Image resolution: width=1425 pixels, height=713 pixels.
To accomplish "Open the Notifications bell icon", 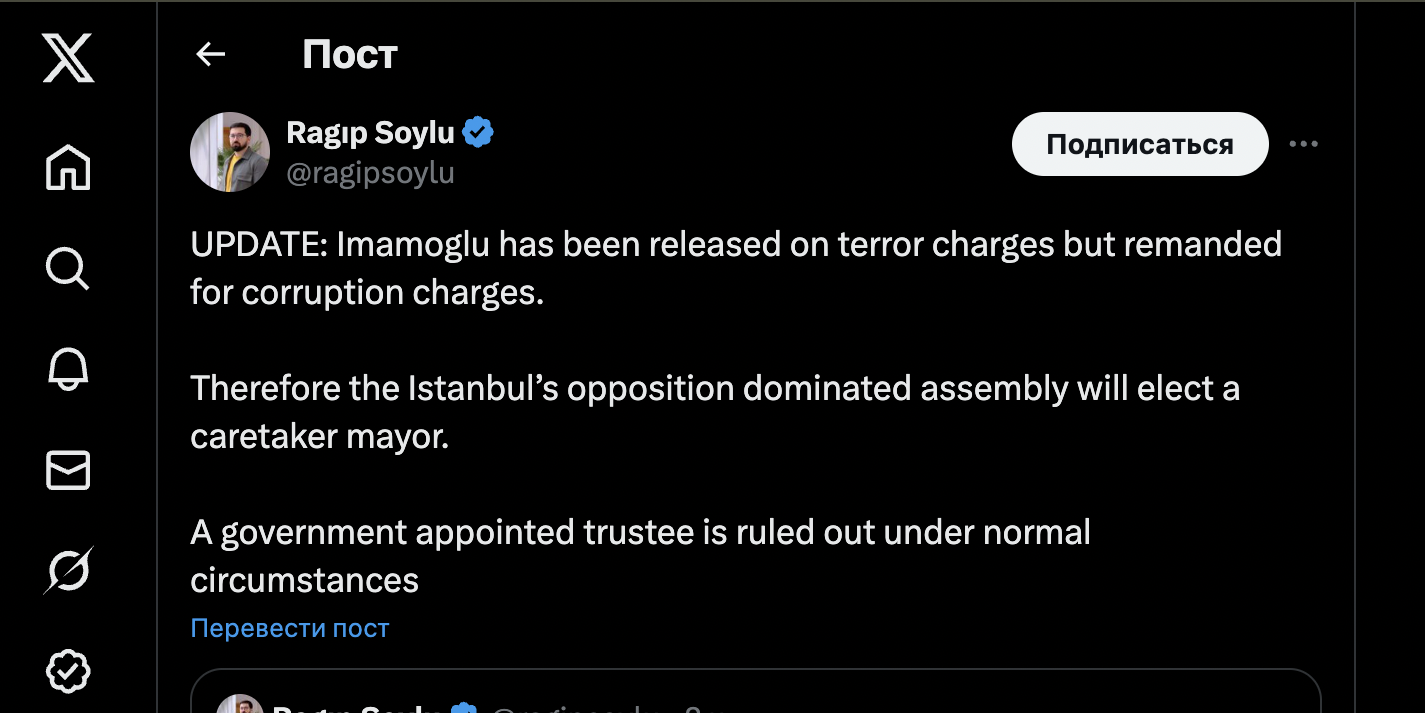I will coord(68,369).
